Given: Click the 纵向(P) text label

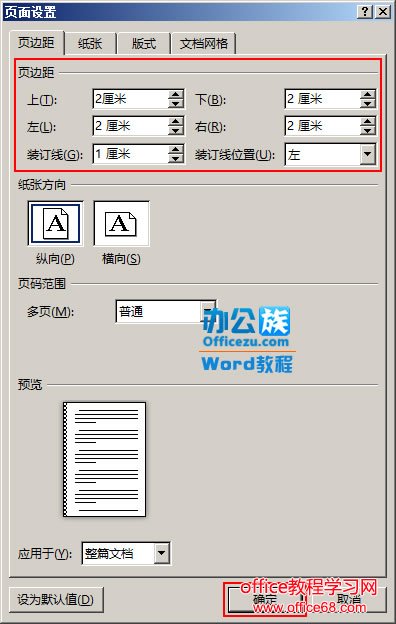Looking at the screenshot, I should coord(55,259).
